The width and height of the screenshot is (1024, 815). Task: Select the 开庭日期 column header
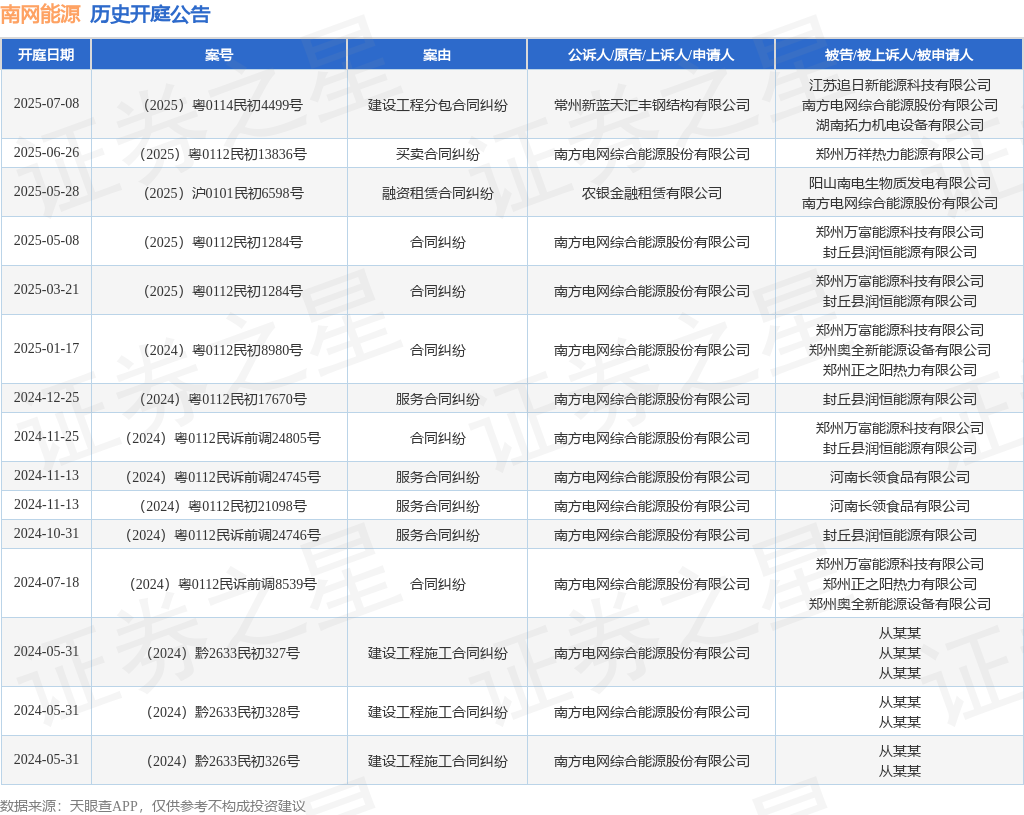[x=46, y=55]
